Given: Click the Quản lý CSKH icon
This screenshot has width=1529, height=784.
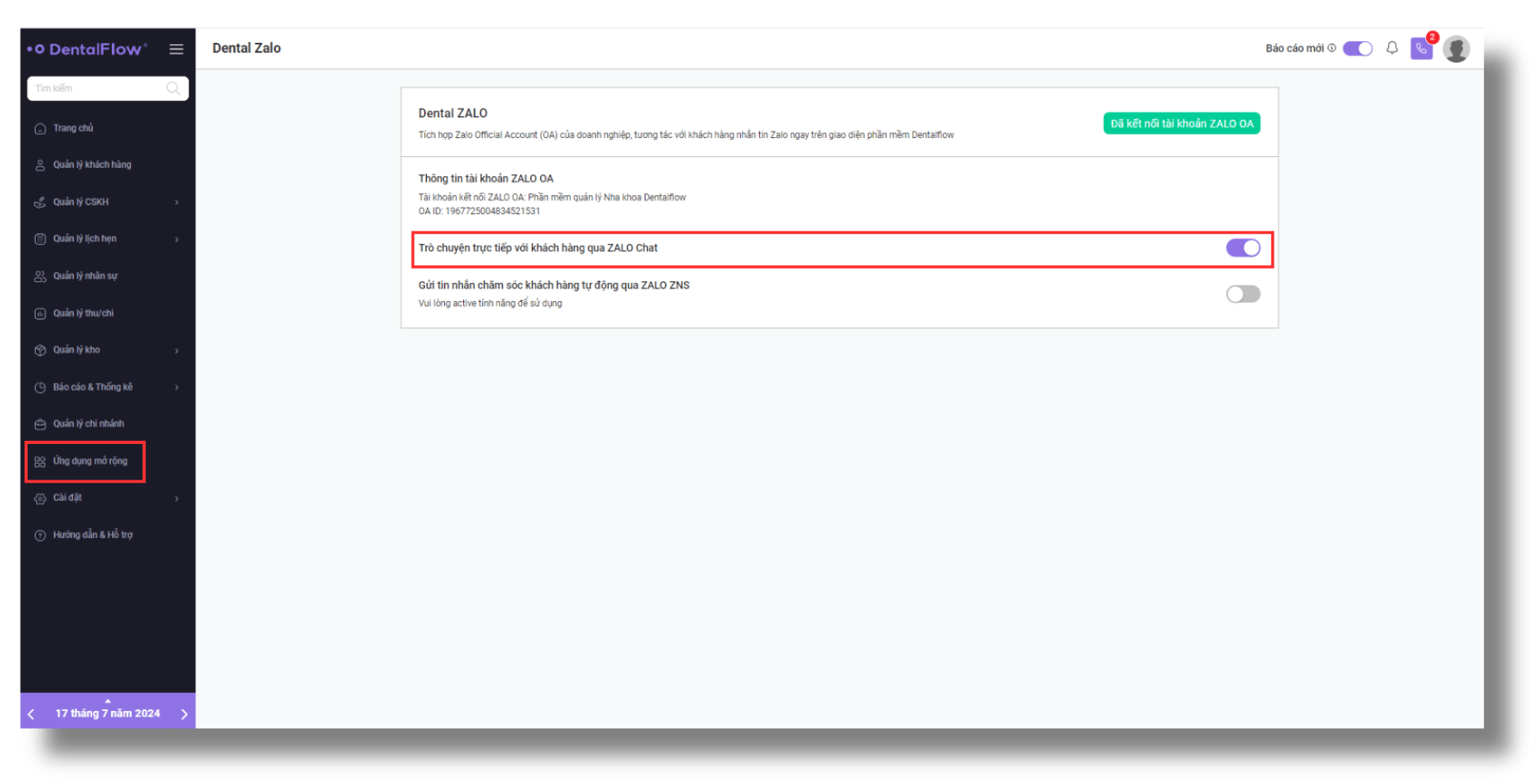Looking at the screenshot, I should pos(40,202).
